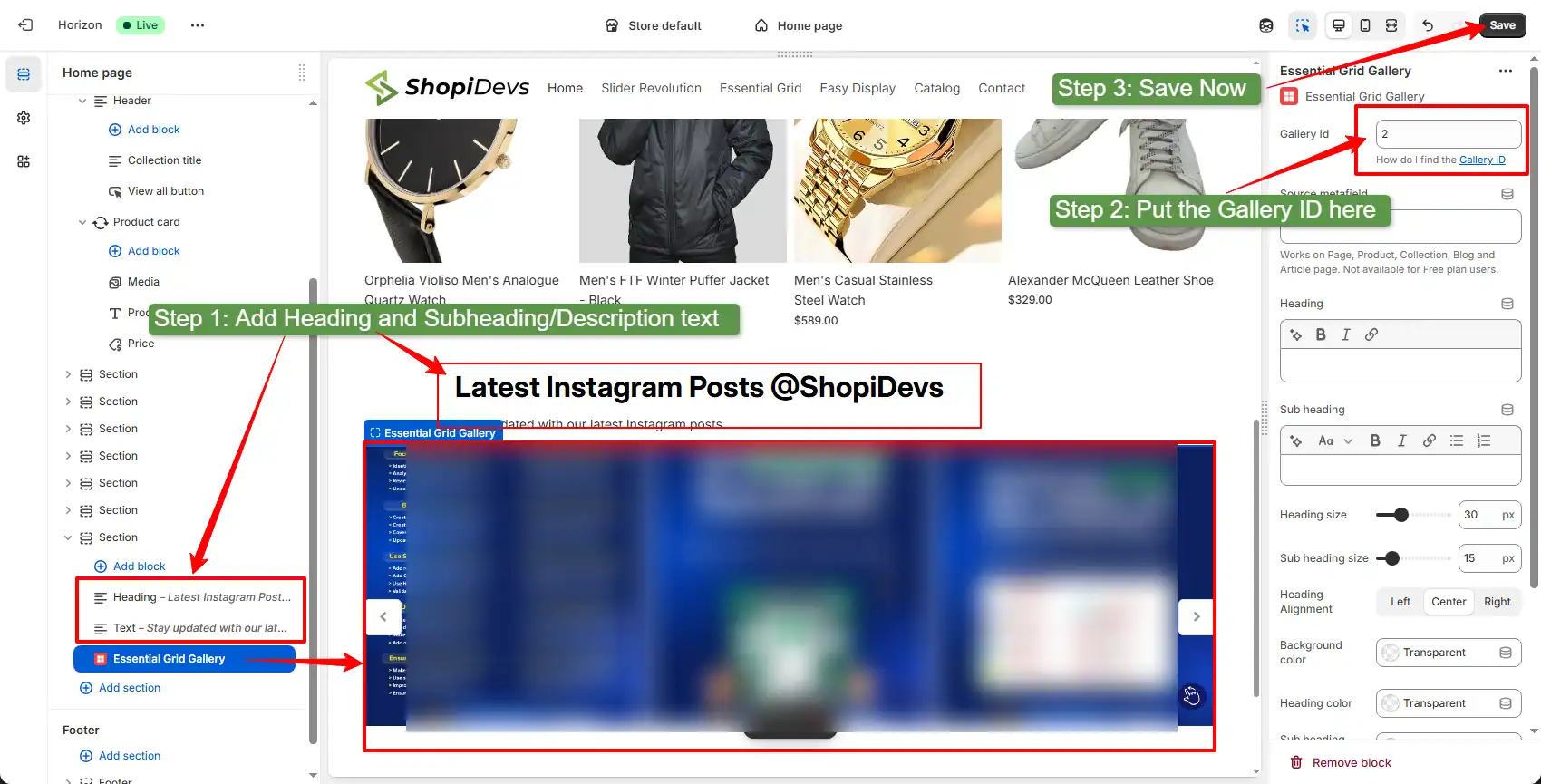The height and width of the screenshot is (784, 1541).
Task: Toggle italic in the Sub heading editor
Action: [x=1402, y=440]
